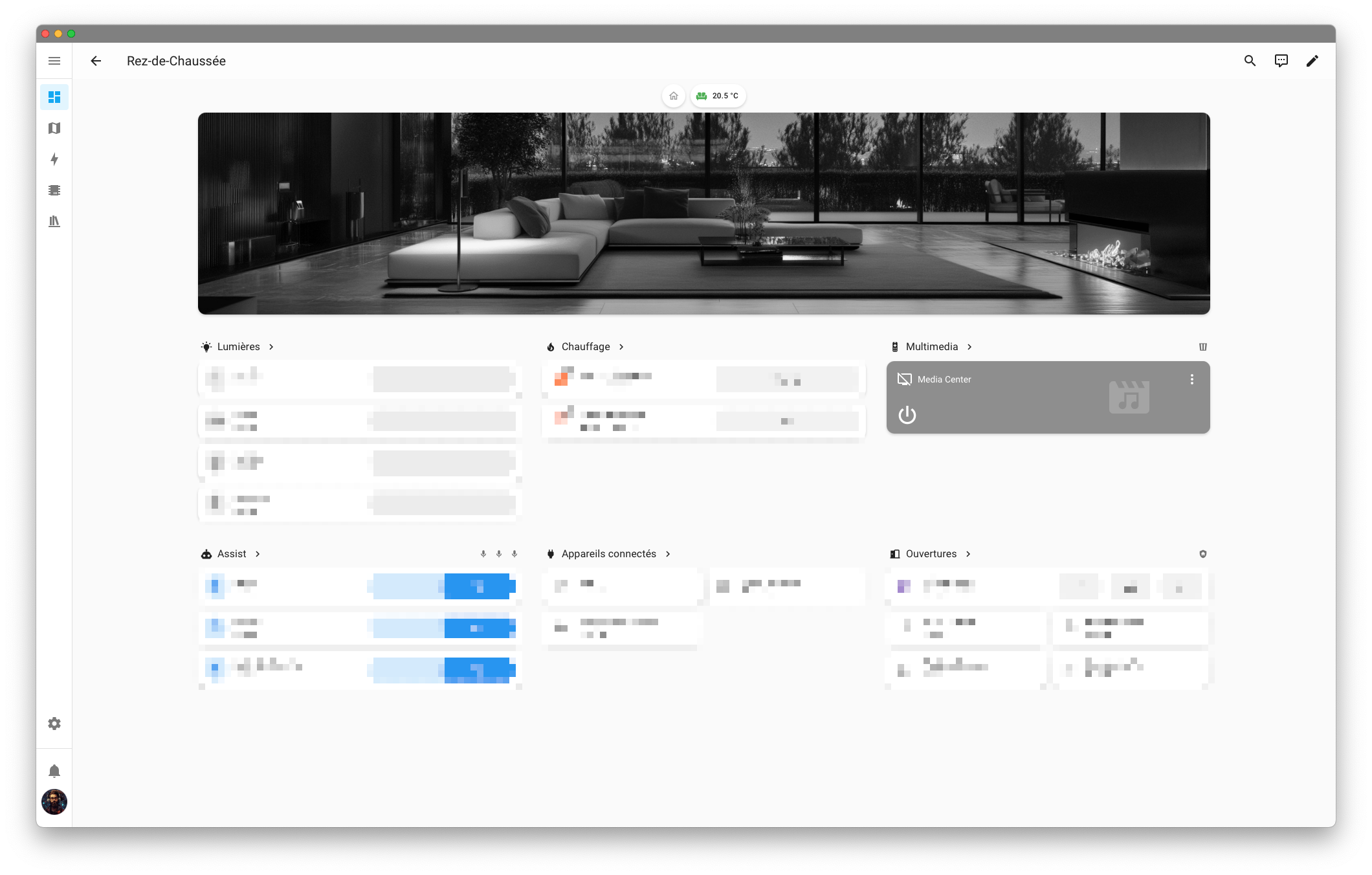Toggle the first microphone icon in Assist header

pyautogui.click(x=483, y=554)
